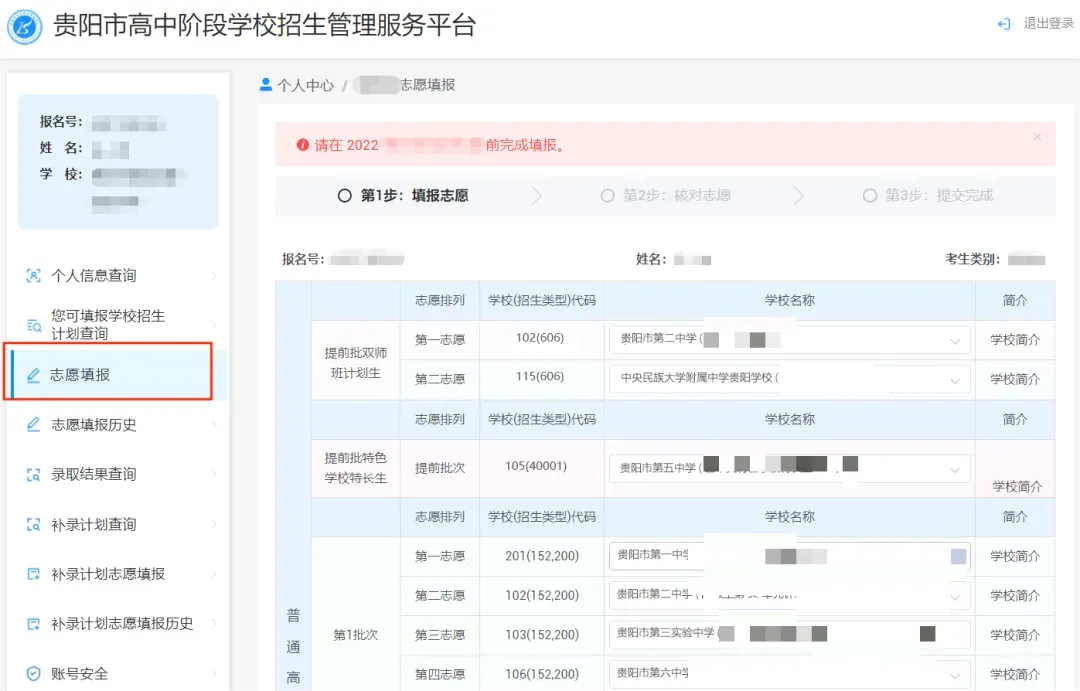Select the 个人信息查询 person icon in sidebar
Image resolution: width=1080 pixels, height=691 pixels.
pos(35,275)
